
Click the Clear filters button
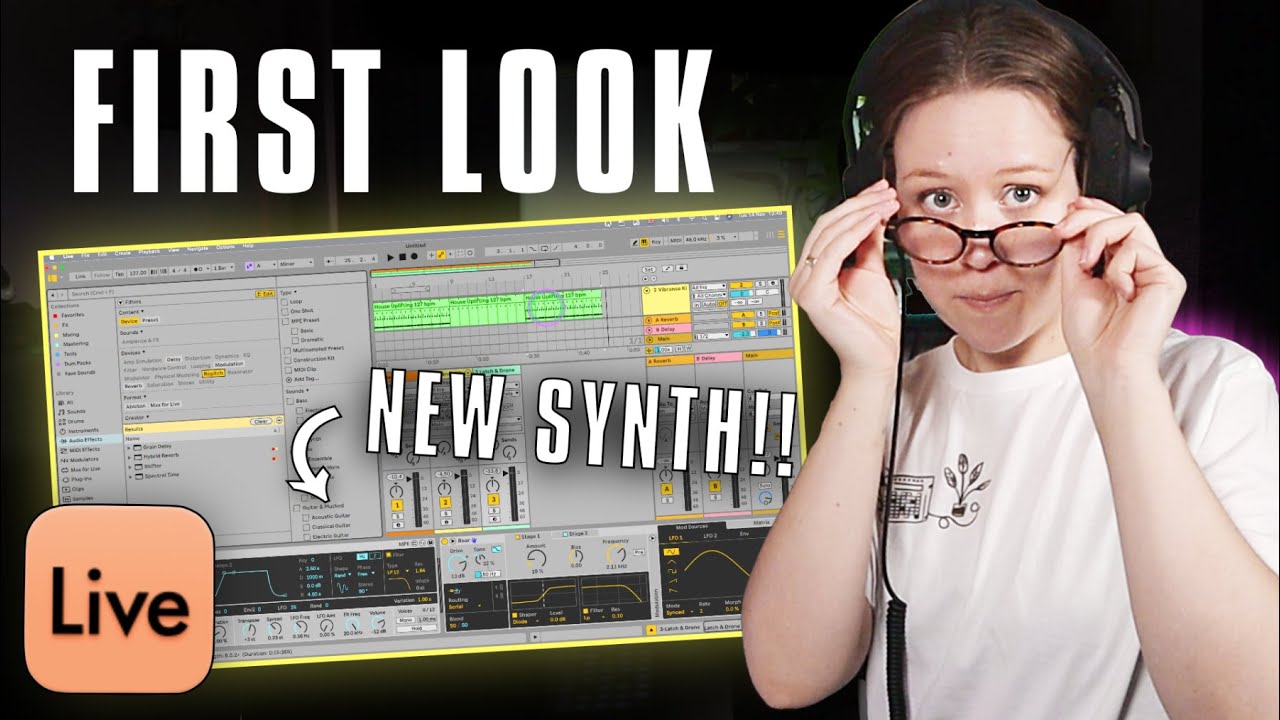coord(261,421)
